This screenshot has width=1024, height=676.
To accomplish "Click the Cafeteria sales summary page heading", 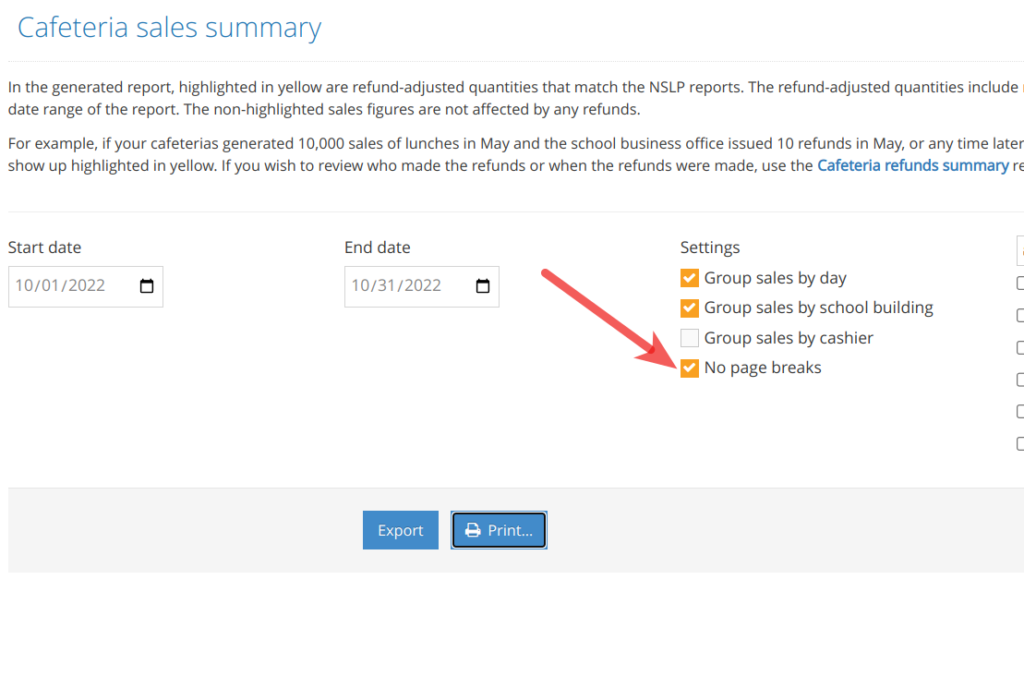I will coord(168,27).
